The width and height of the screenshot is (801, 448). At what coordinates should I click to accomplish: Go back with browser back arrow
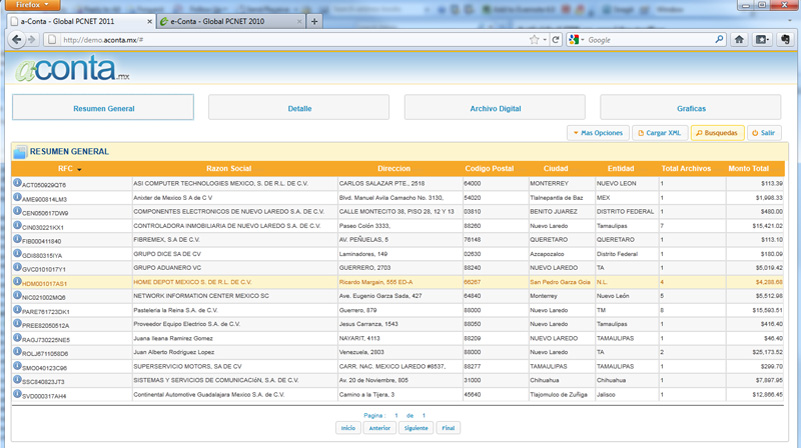point(16,39)
